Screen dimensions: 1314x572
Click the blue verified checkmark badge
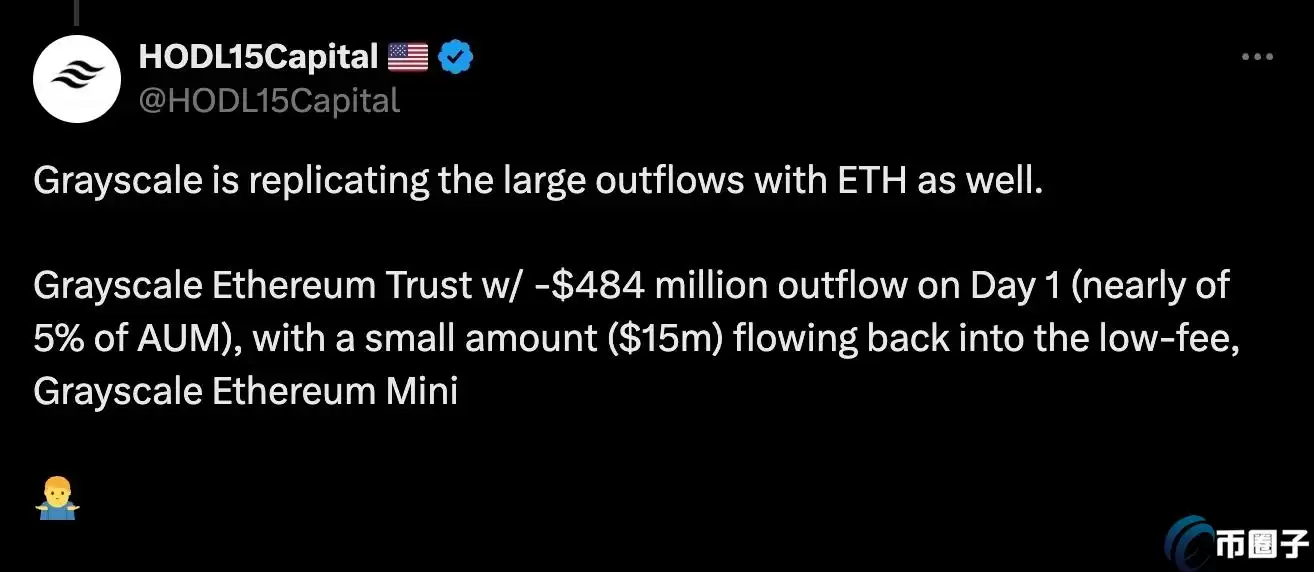(x=456, y=59)
